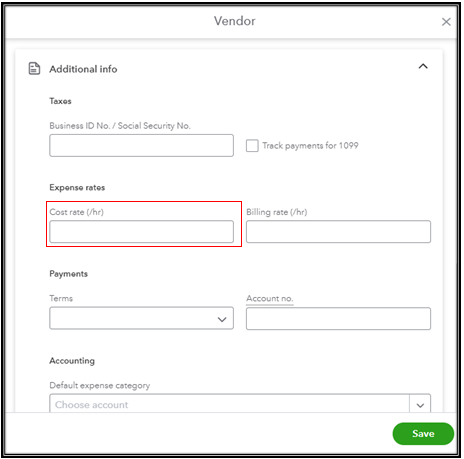Click the Business ID No. input field
464x459 pixels.
click(141, 145)
